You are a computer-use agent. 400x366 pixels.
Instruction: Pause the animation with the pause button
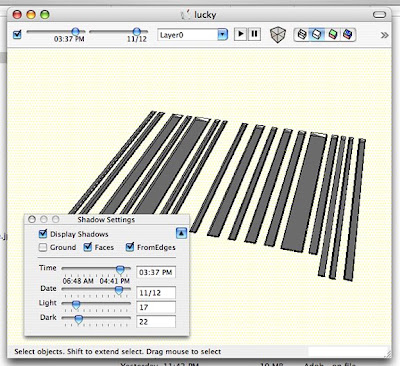(254, 34)
